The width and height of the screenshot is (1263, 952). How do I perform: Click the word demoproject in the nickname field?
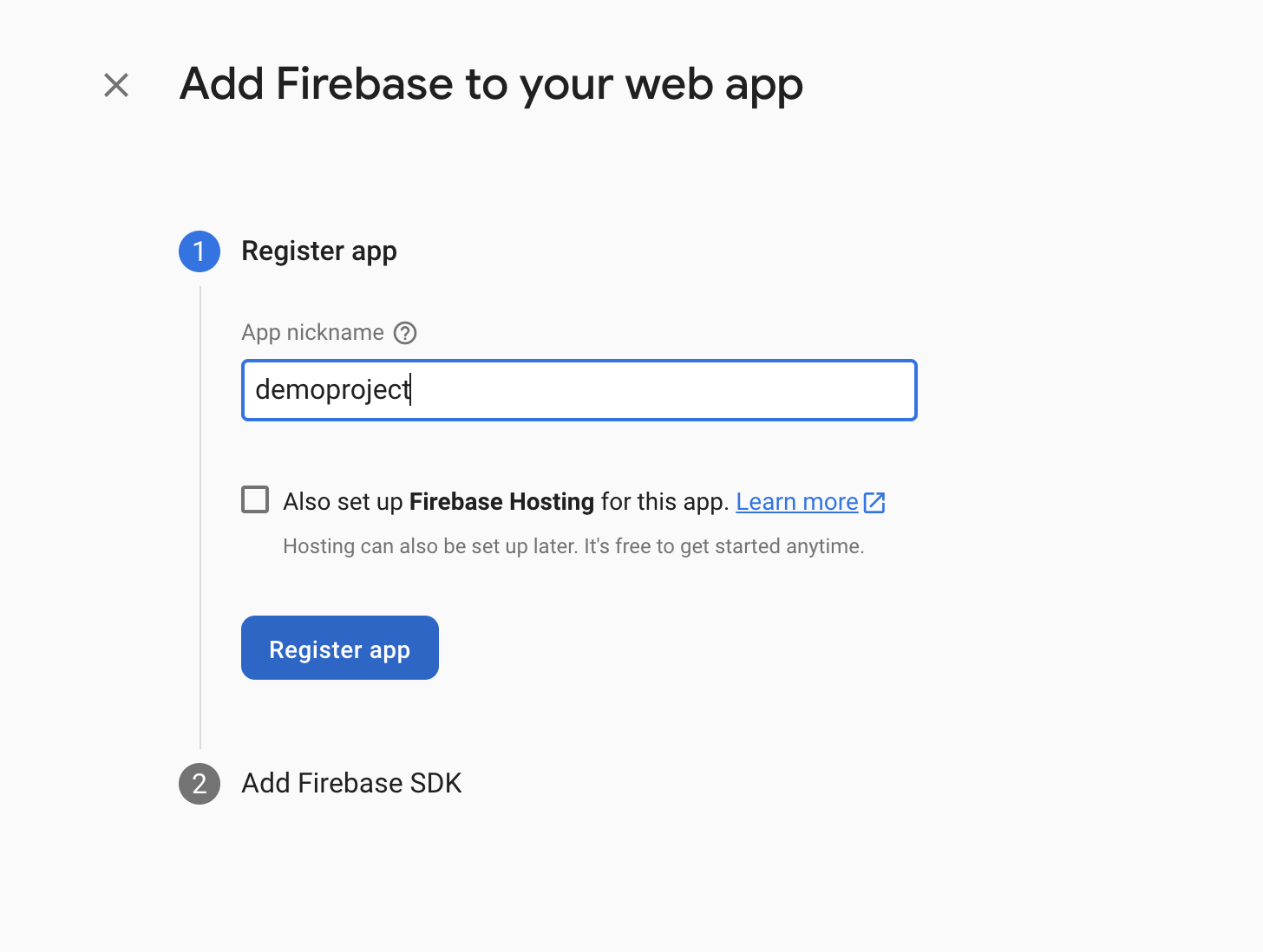pyautogui.click(x=332, y=390)
